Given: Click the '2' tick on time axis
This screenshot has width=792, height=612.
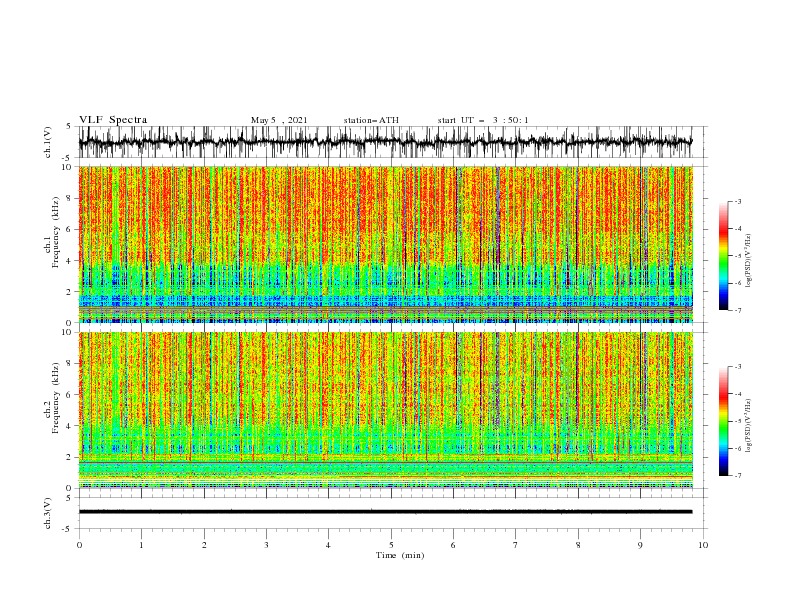Looking at the screenshot, I should [204, 545].
